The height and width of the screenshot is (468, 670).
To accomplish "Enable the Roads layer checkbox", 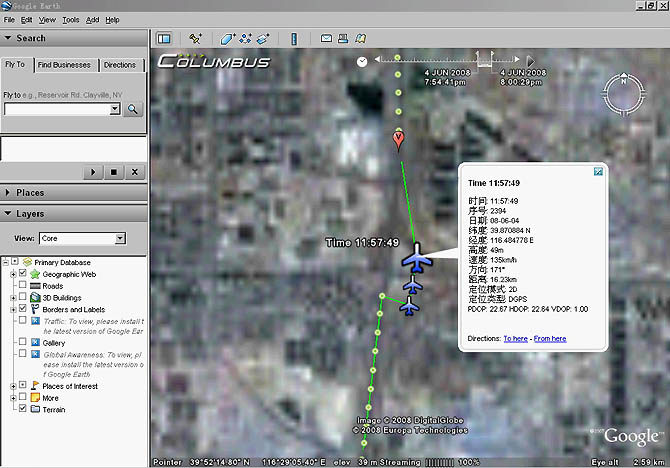I will tap(23, 285).
